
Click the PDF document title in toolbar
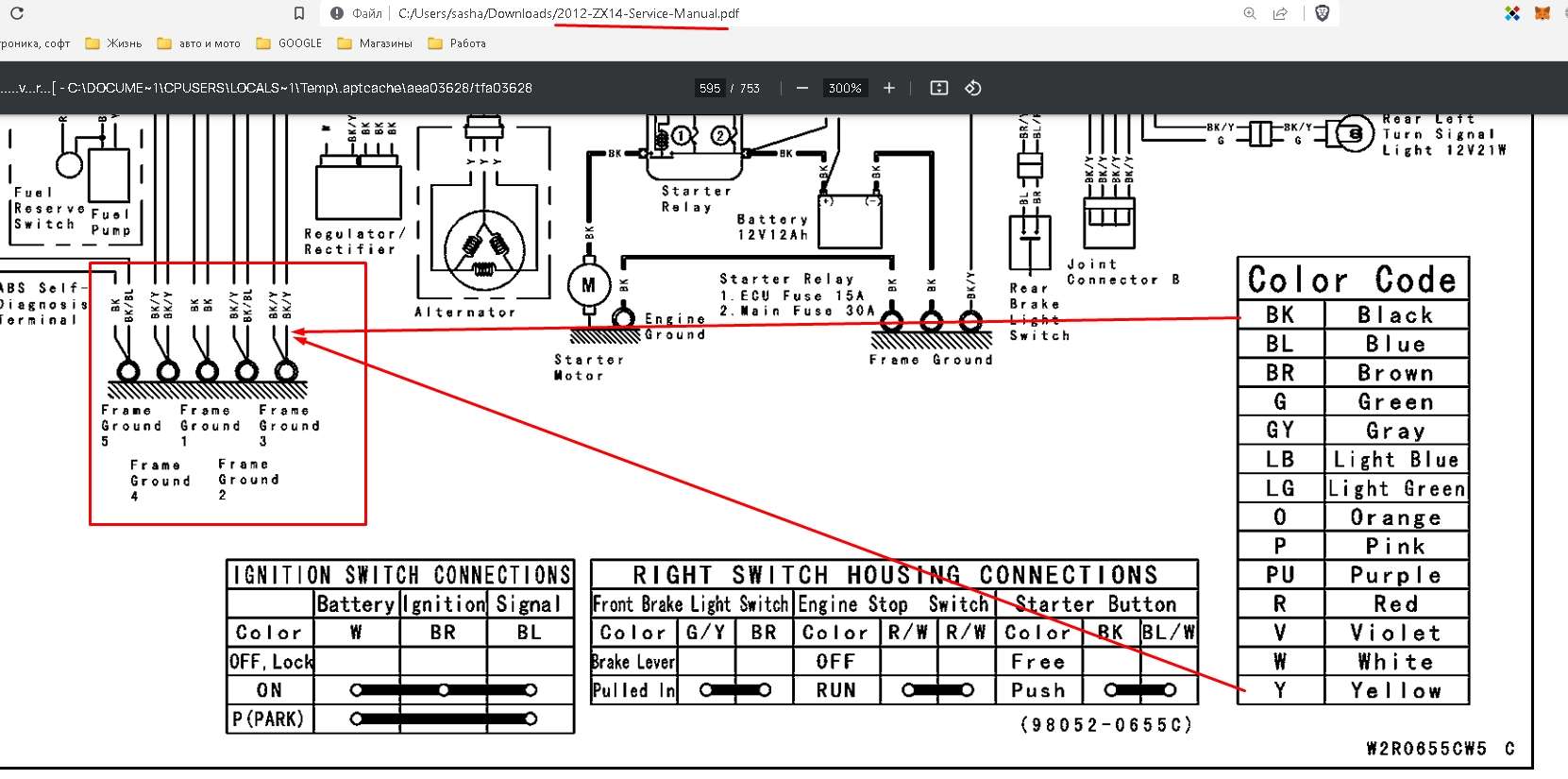pyautogui.click(x=266, y=88)
